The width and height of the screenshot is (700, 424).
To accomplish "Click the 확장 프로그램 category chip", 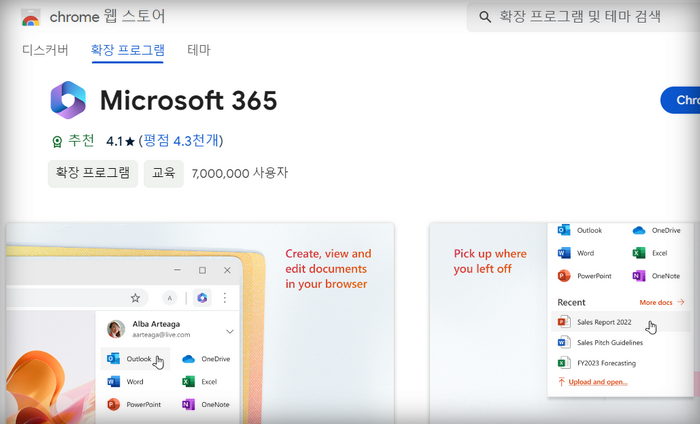I will pos(93,173).
